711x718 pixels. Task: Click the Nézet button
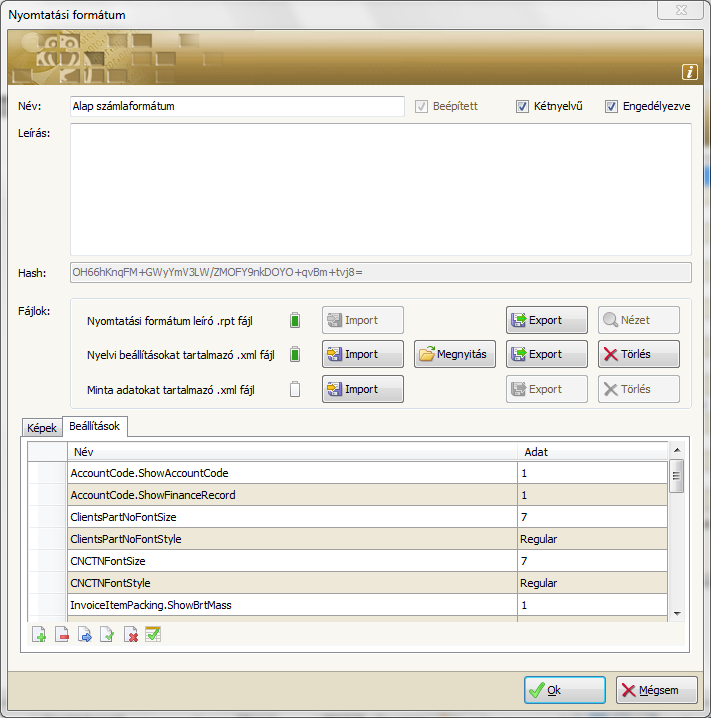pyautogui.click(x=639, y=320)
